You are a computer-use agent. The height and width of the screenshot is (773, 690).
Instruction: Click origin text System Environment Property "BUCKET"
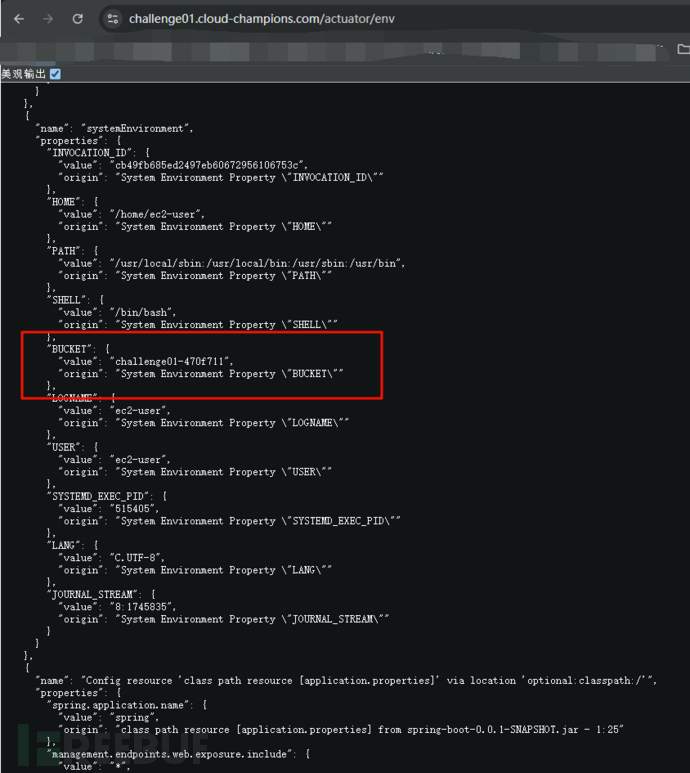pyautogui.click(x=229, y=374)
